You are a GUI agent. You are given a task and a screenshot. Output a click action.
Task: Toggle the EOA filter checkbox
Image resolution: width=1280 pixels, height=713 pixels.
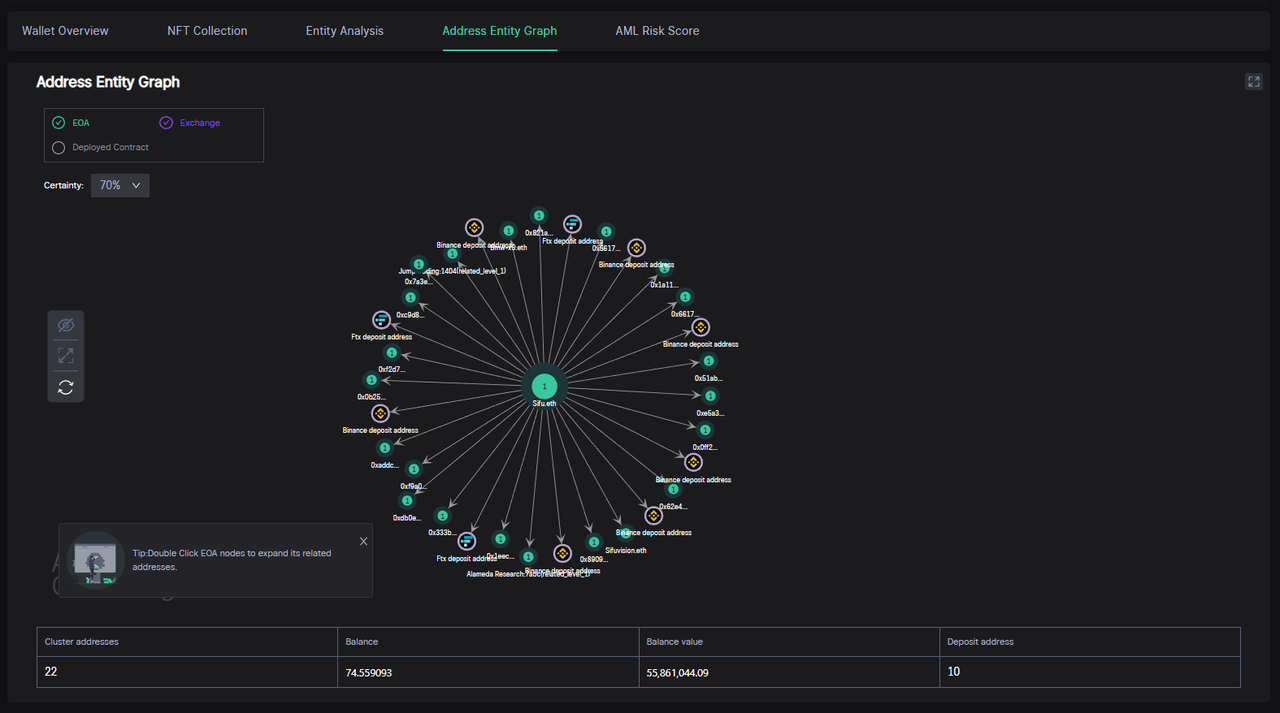[59, 123]
